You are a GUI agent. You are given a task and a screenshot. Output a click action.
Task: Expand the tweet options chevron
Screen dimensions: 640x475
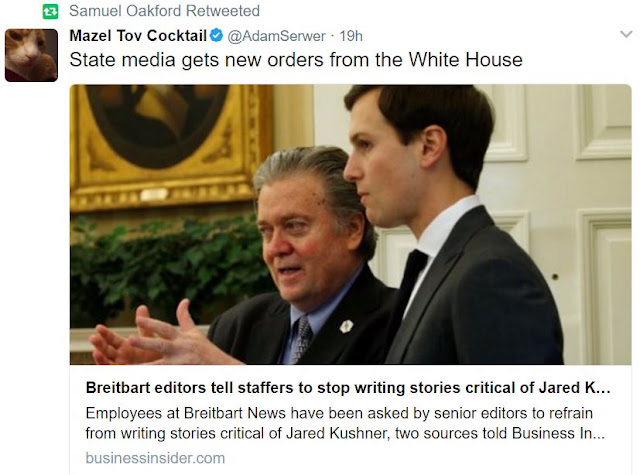[626, 34]
